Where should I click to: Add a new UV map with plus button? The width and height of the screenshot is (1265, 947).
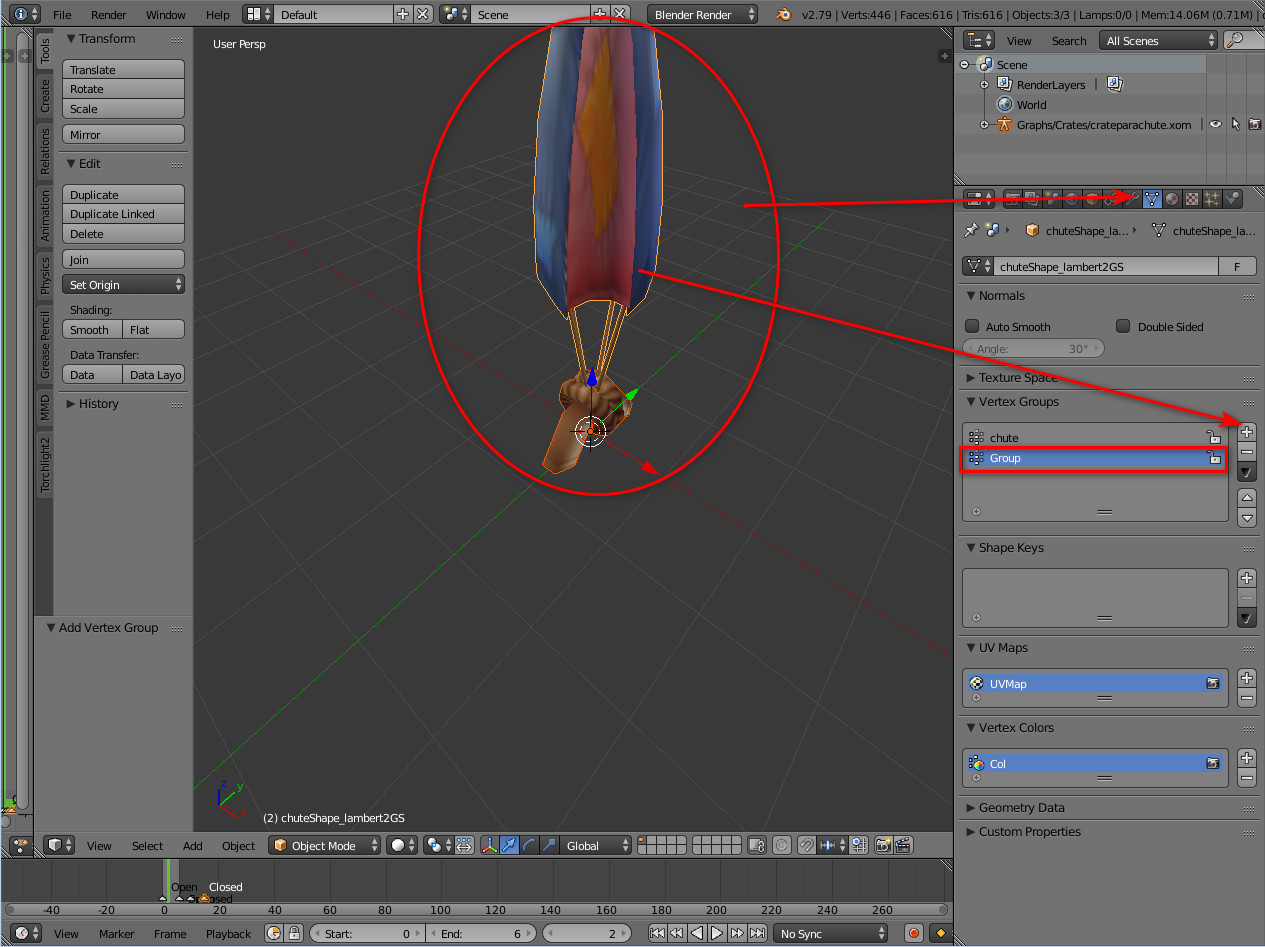[1247, 678]
